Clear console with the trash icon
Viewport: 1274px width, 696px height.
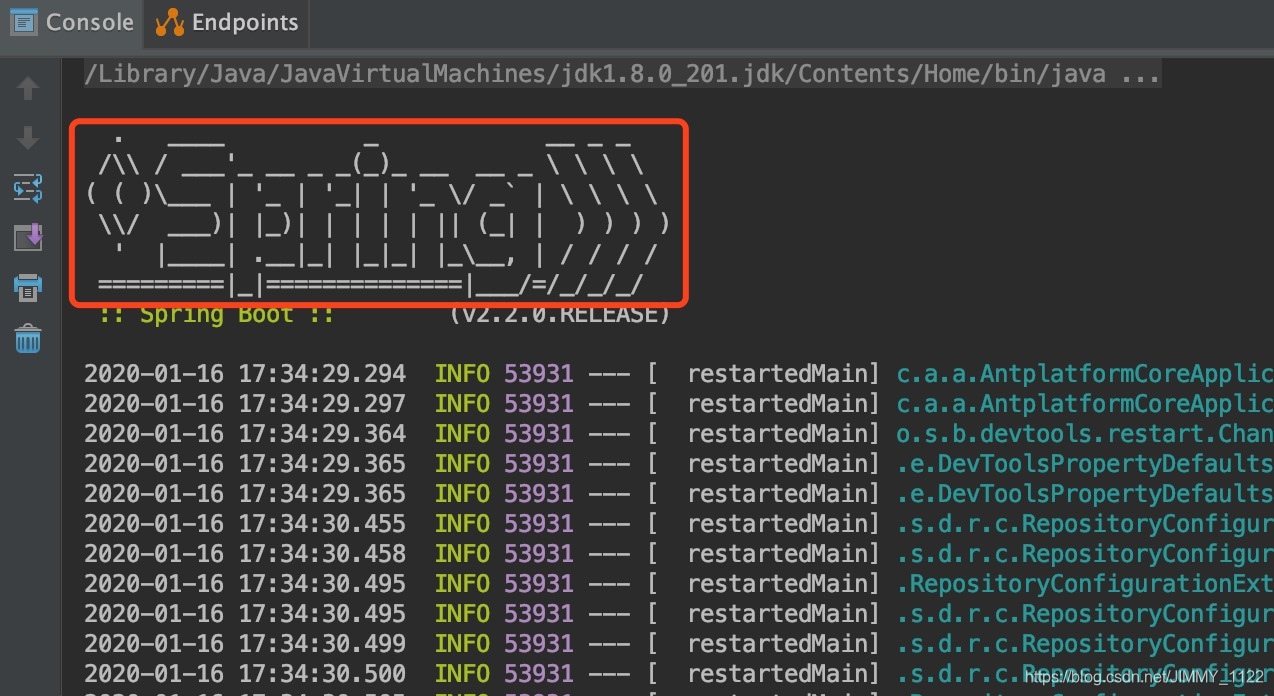point(28,338)
